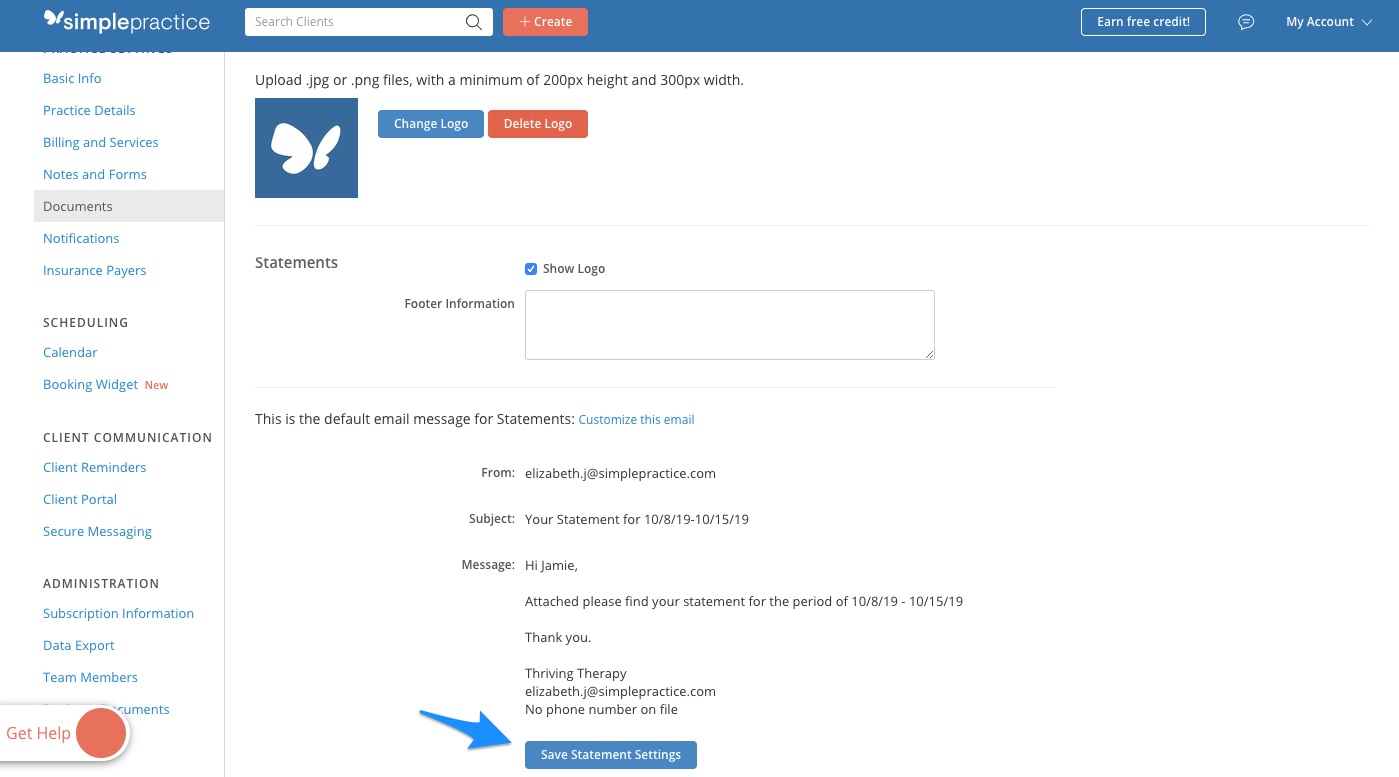1399x777 pixels.
Task: Click the Earn free credit button
Action: pos(1143,21)
